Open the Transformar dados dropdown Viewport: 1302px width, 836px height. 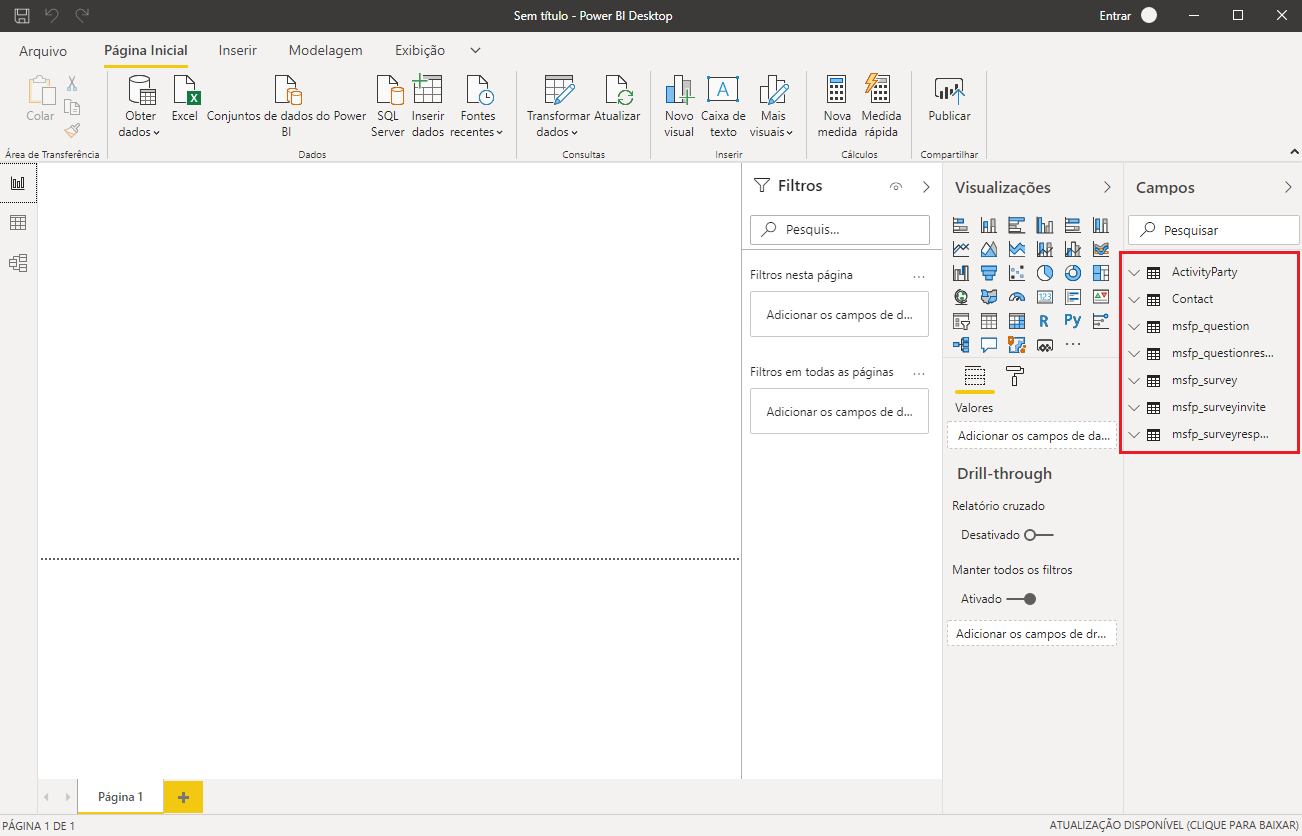[x=558, y=106]
